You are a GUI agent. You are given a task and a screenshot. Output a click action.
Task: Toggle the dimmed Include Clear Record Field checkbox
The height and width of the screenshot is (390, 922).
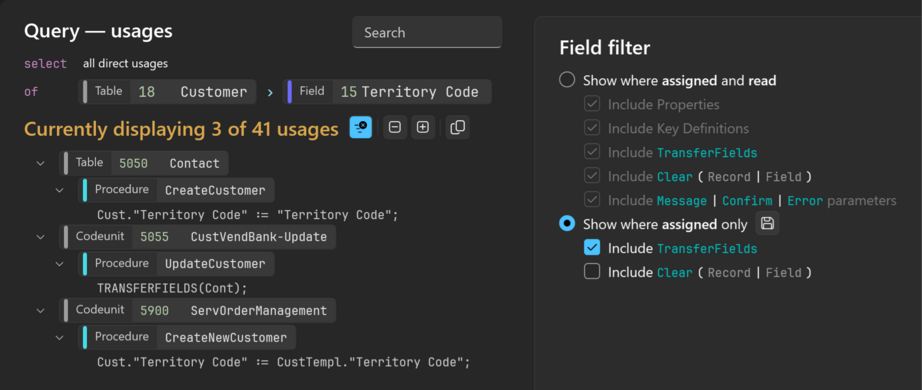point(592,176)
